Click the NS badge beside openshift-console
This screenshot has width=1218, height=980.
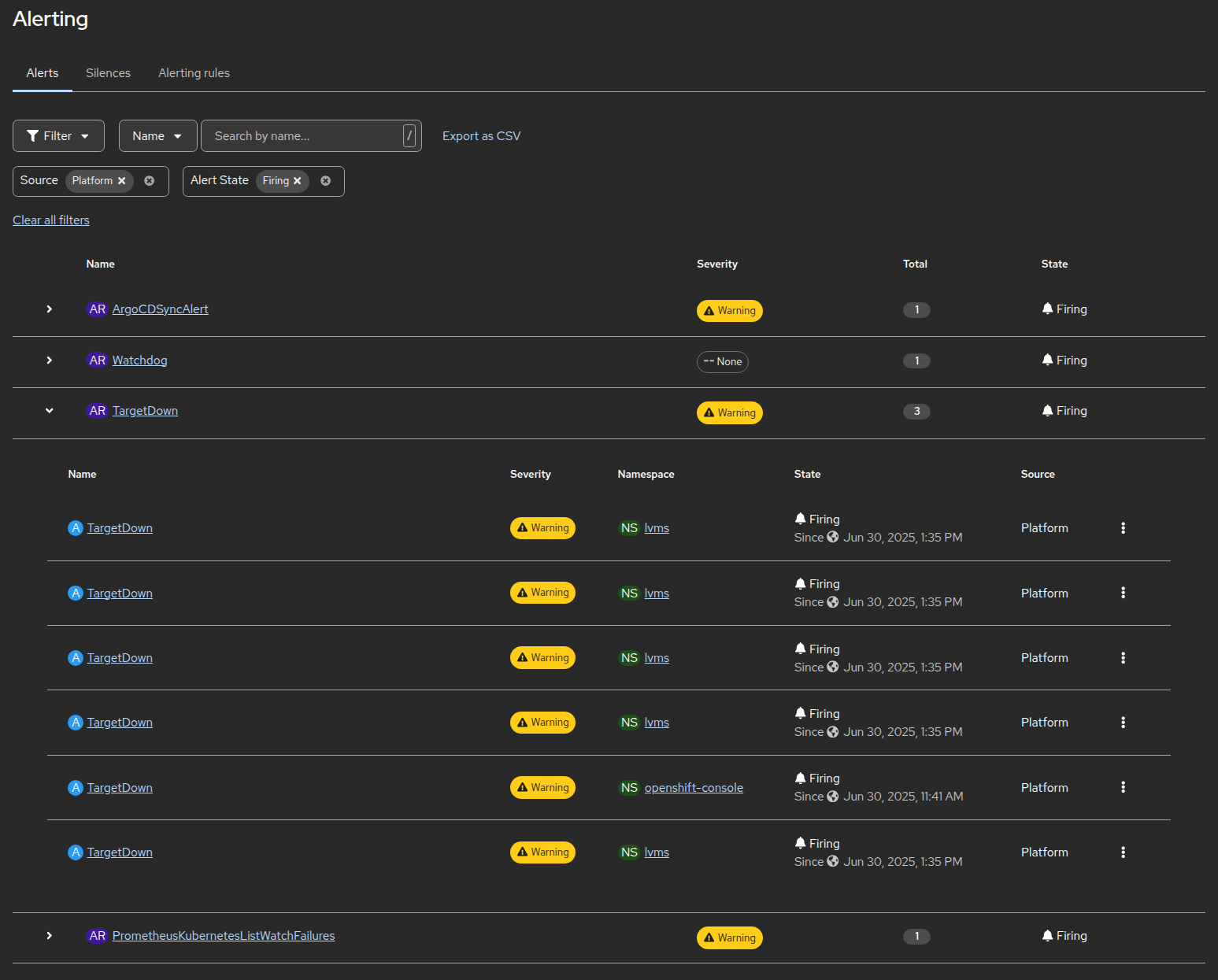pos(629,788)
